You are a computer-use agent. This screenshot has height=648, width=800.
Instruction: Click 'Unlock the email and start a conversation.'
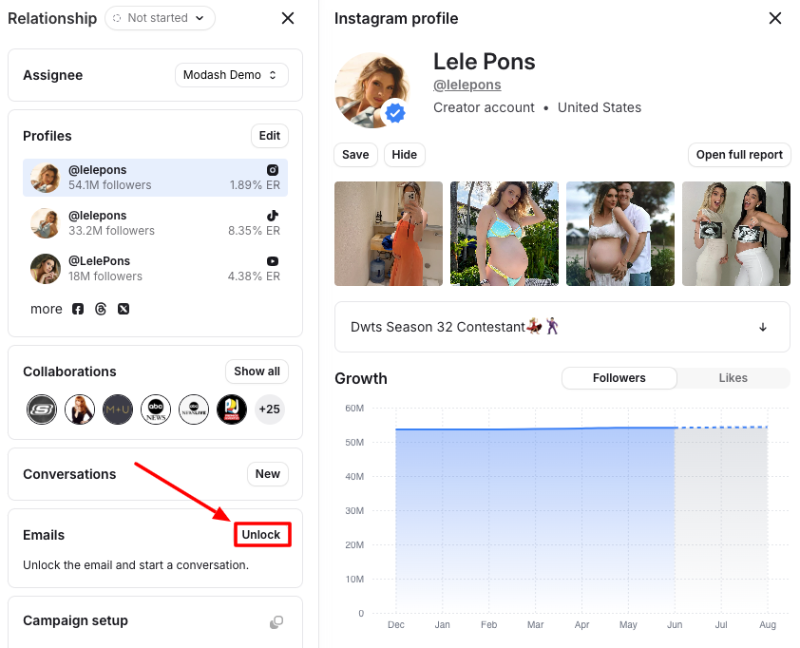point(136,565)
